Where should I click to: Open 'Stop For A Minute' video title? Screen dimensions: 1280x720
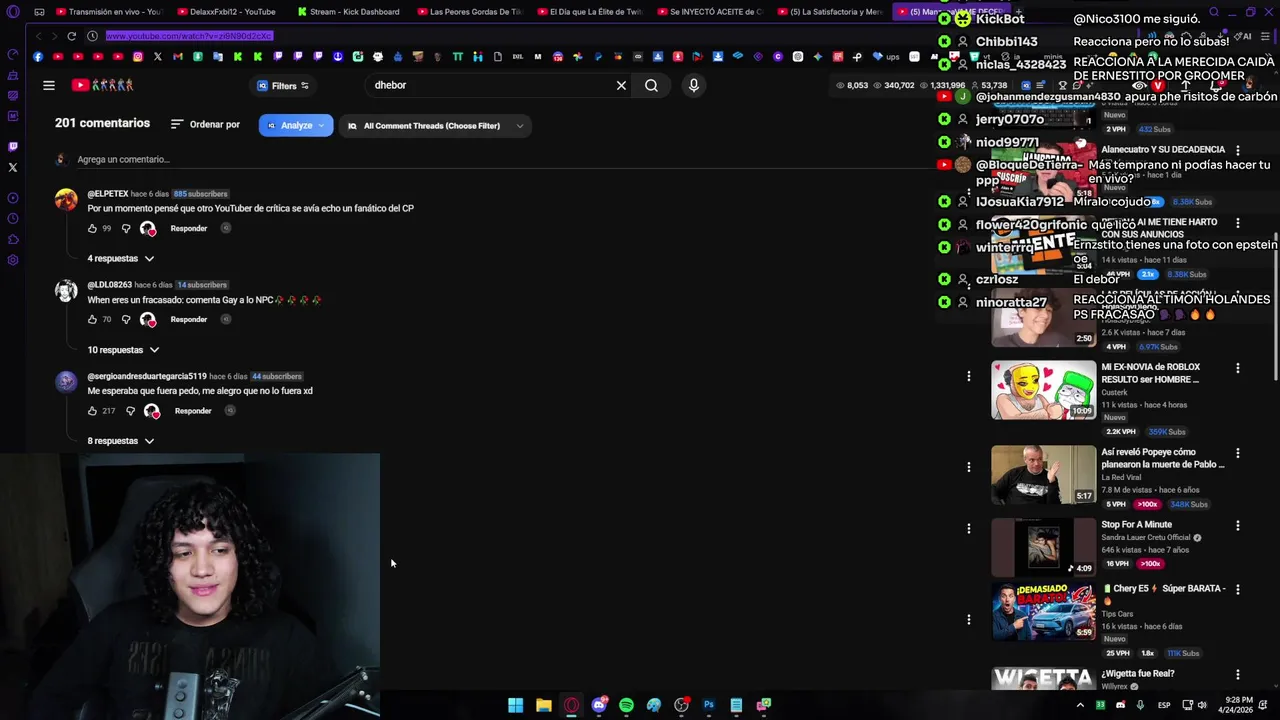[1136, 525]
